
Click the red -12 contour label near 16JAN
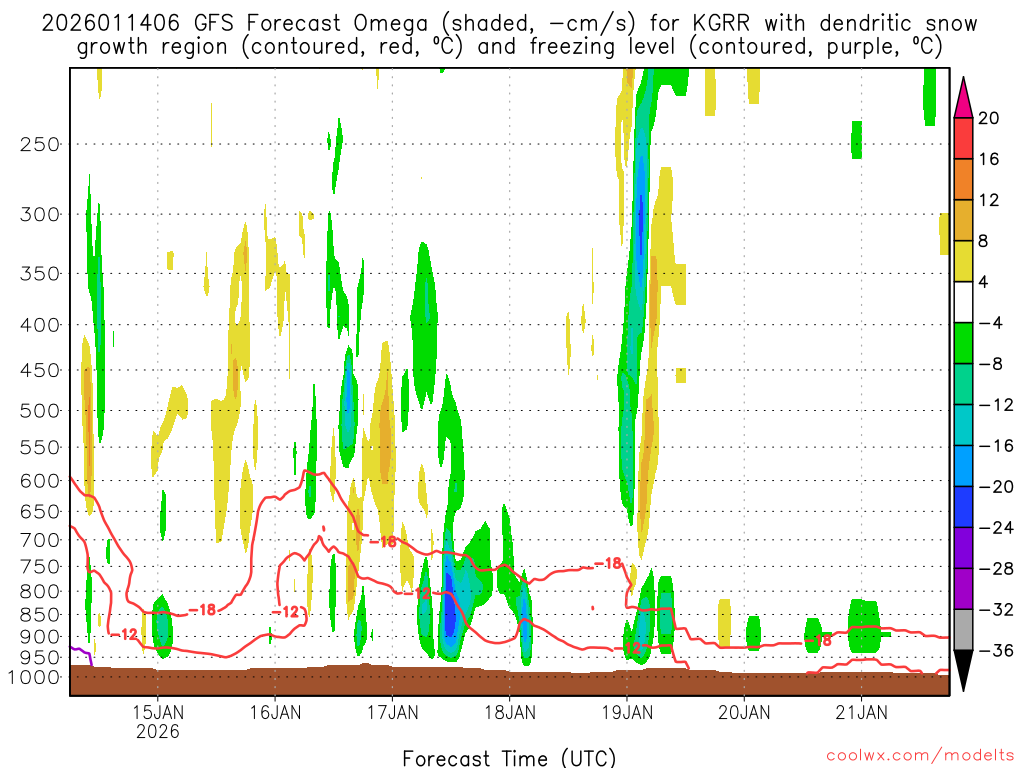pyautogui.click(x=285, y=612)
